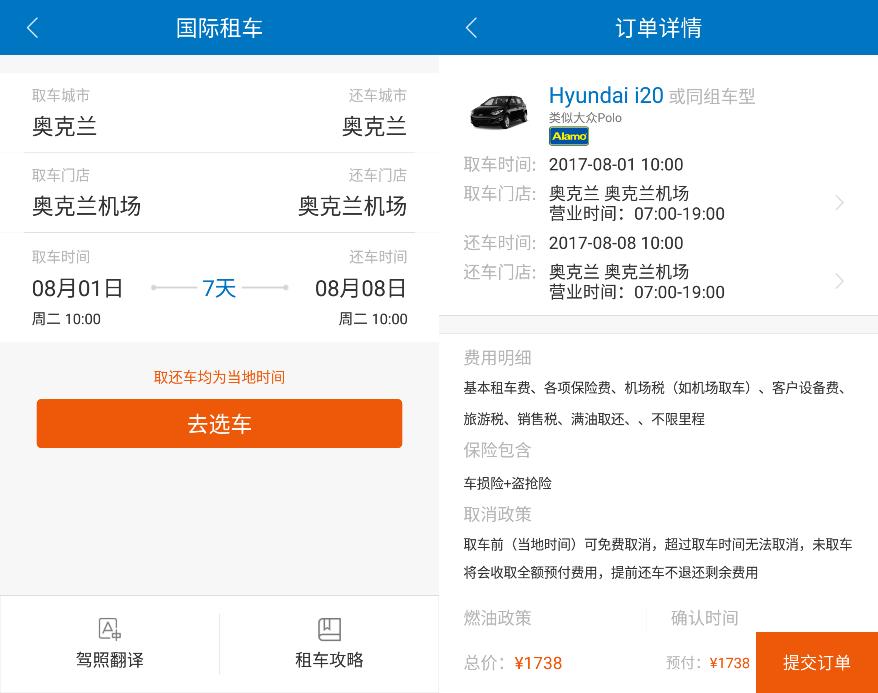Tap the total price ¥1738 text
The height and width of the screenshot is (693, 878).
538,663
